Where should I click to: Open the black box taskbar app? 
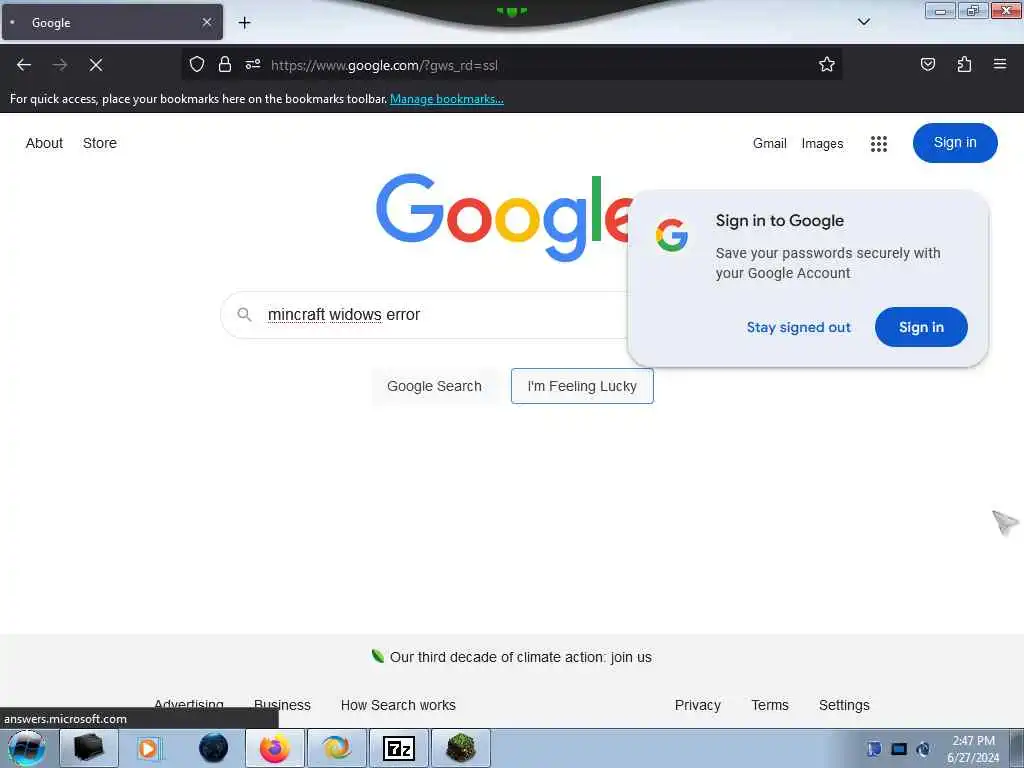tap(89, 748)
